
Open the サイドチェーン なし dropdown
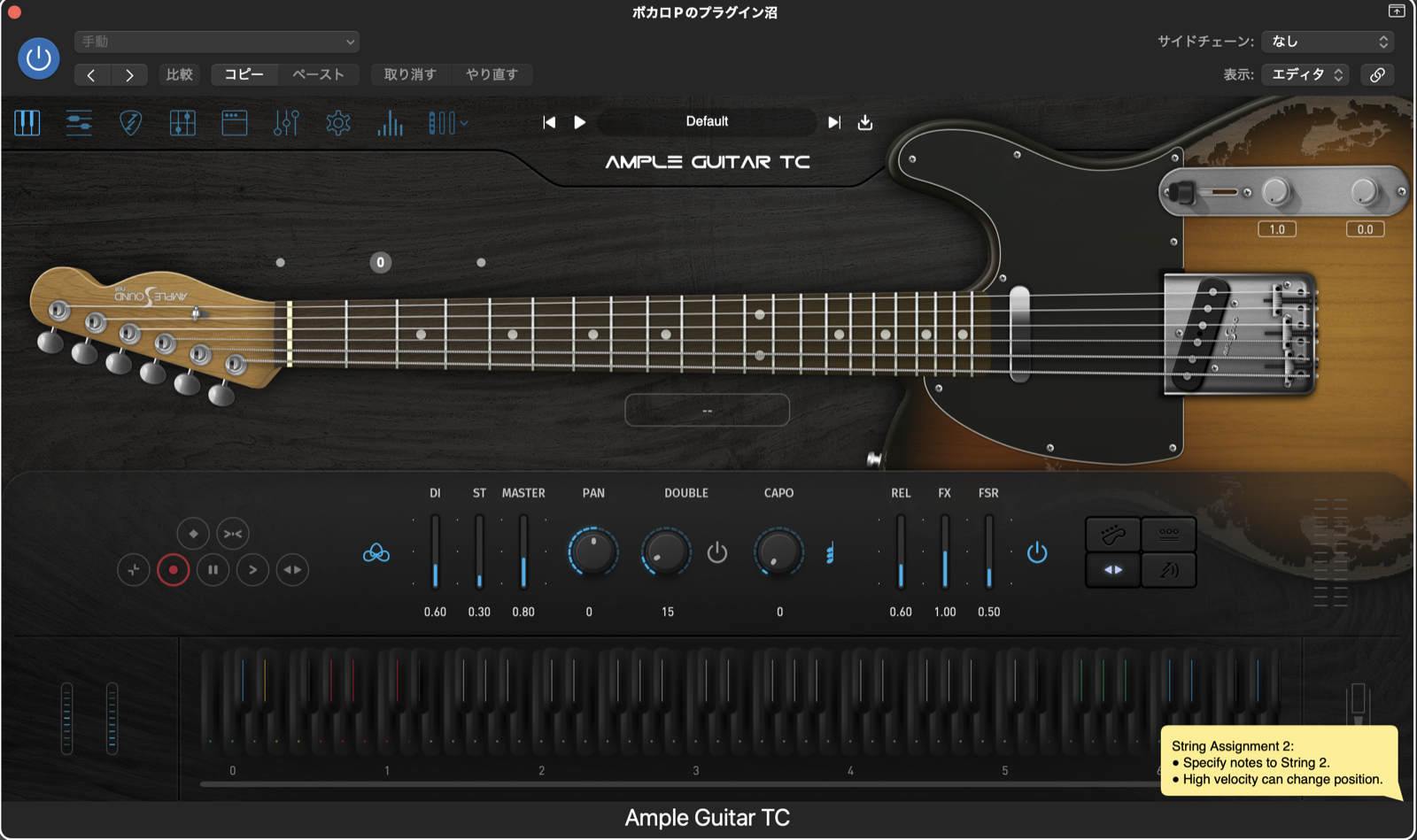click(1328, 42)
